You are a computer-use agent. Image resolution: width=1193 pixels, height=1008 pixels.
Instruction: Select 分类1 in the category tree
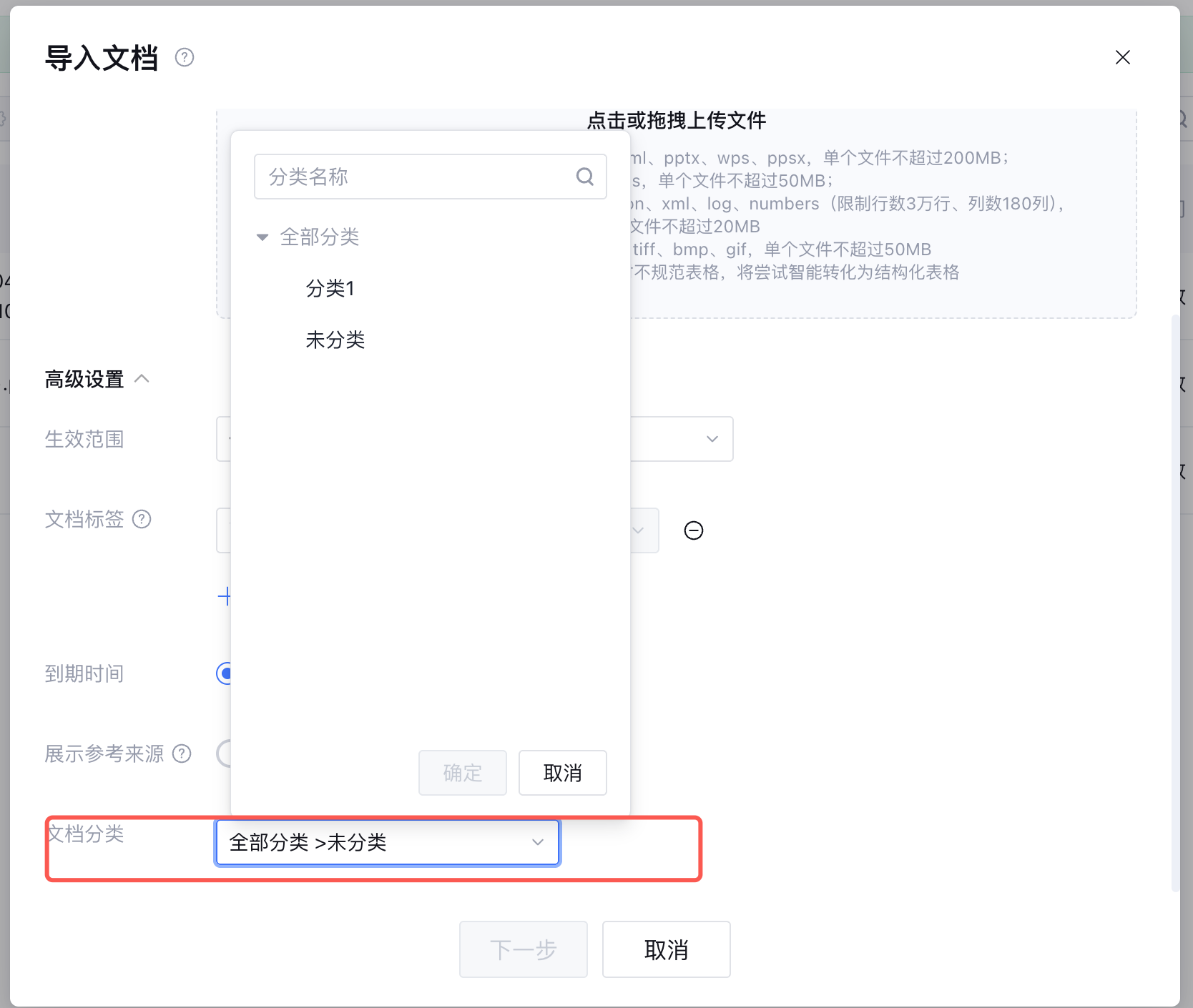coord(330,288)
